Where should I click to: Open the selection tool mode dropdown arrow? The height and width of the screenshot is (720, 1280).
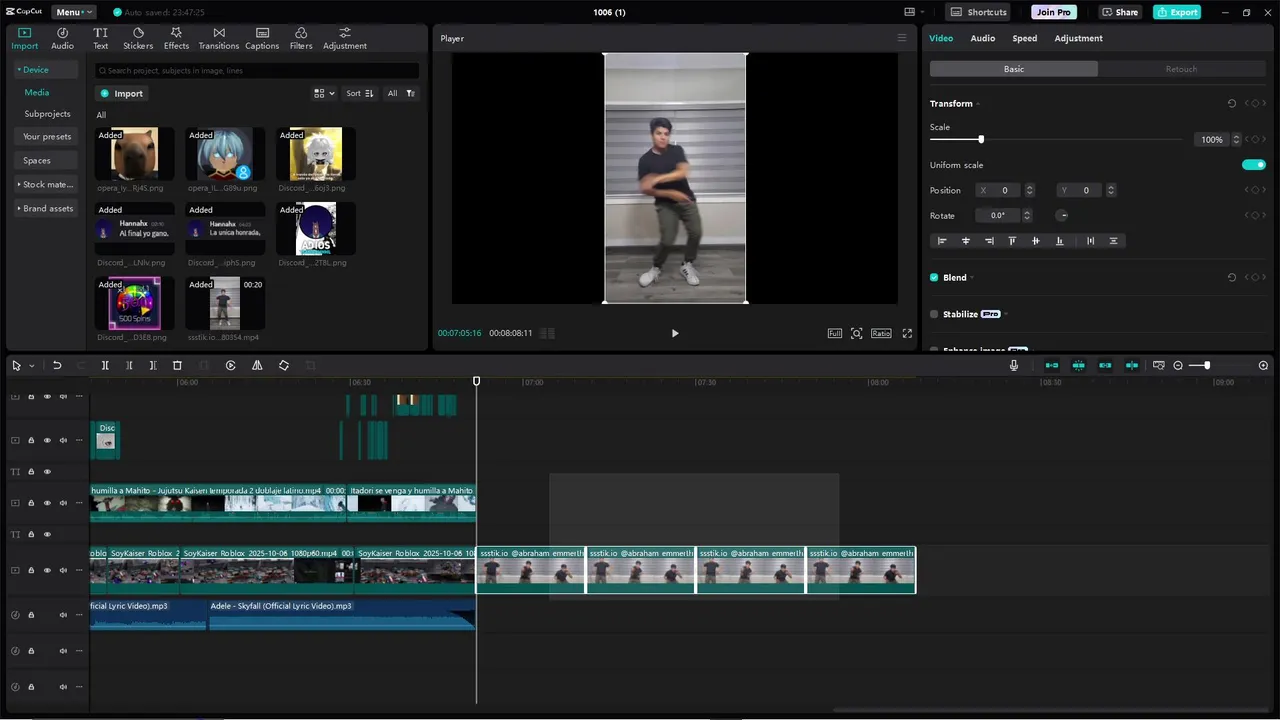click(32, 366)
